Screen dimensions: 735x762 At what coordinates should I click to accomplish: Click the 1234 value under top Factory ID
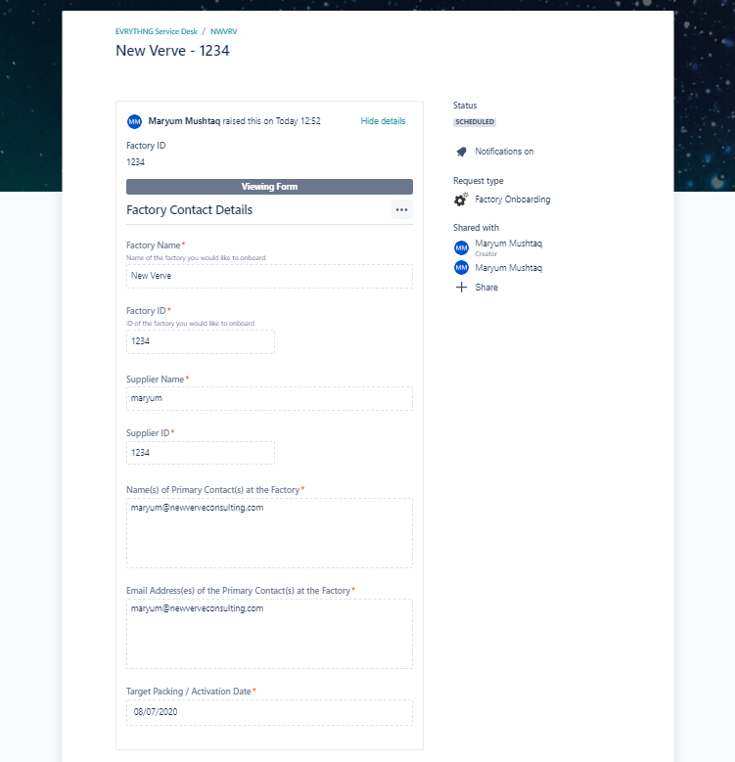pos(135,162)
